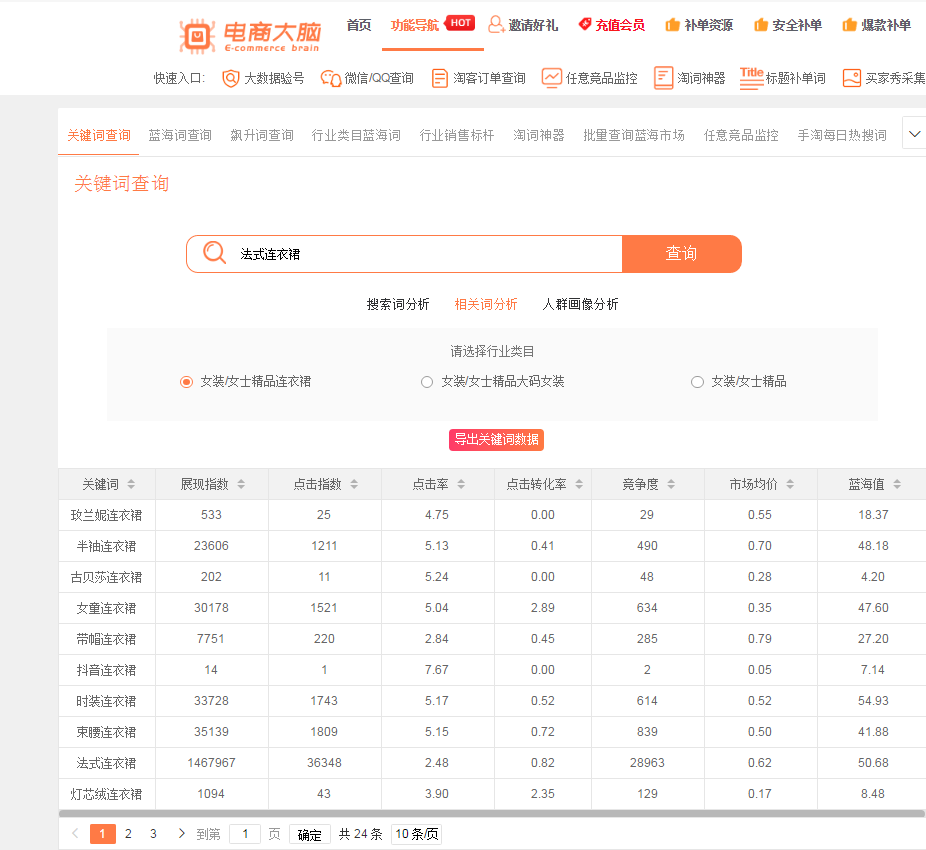Select the 女装/女士精品连衣裙 radio button
Viewport: 926px width, 850px height.
pos(186,382)
